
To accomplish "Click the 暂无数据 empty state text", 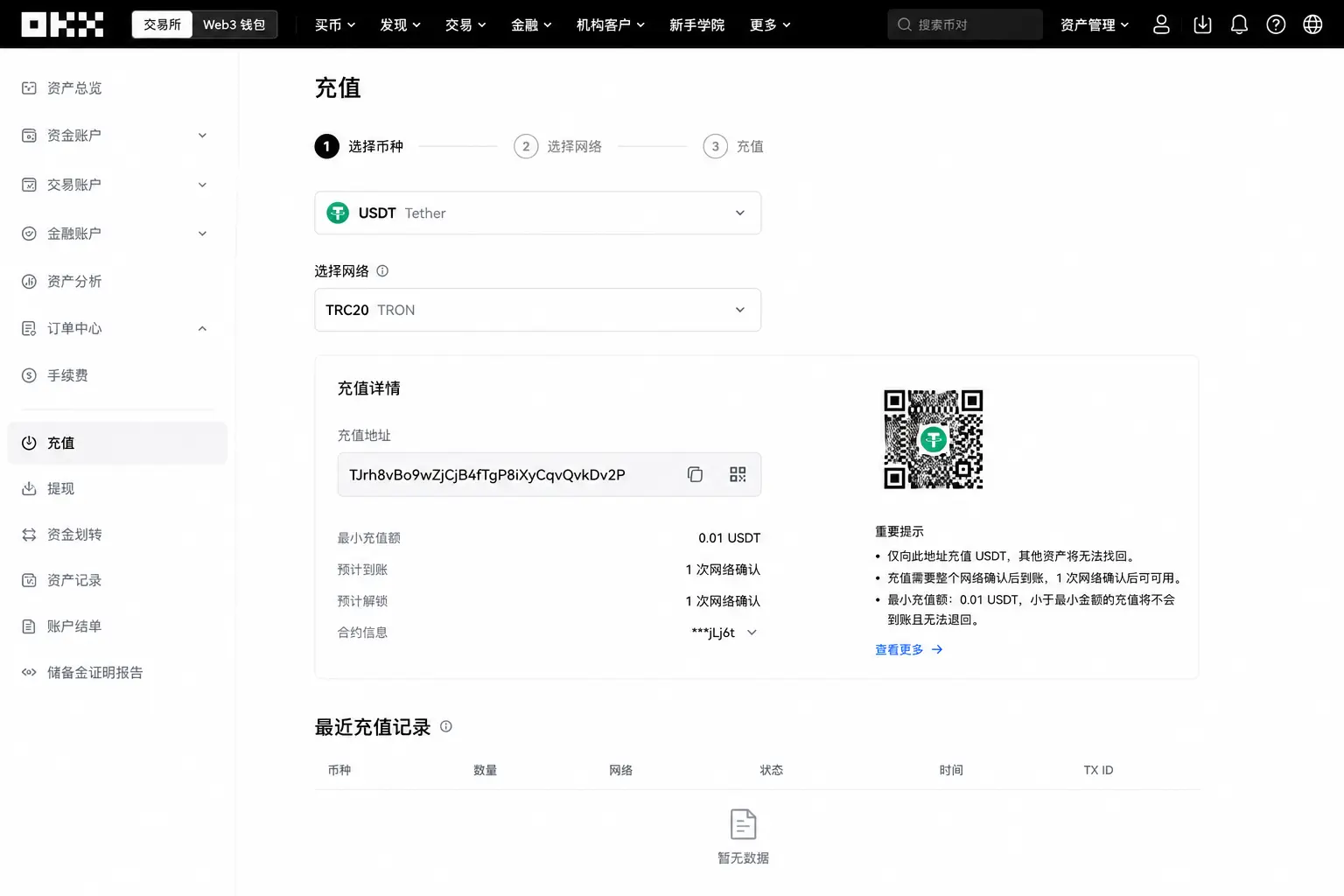I will pyautogui.click(x=743, y=858).
